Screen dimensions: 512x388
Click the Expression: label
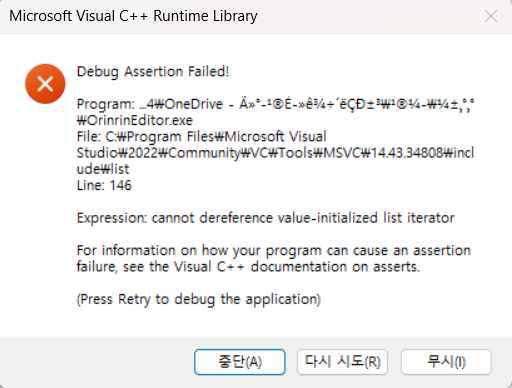point(112,218)
